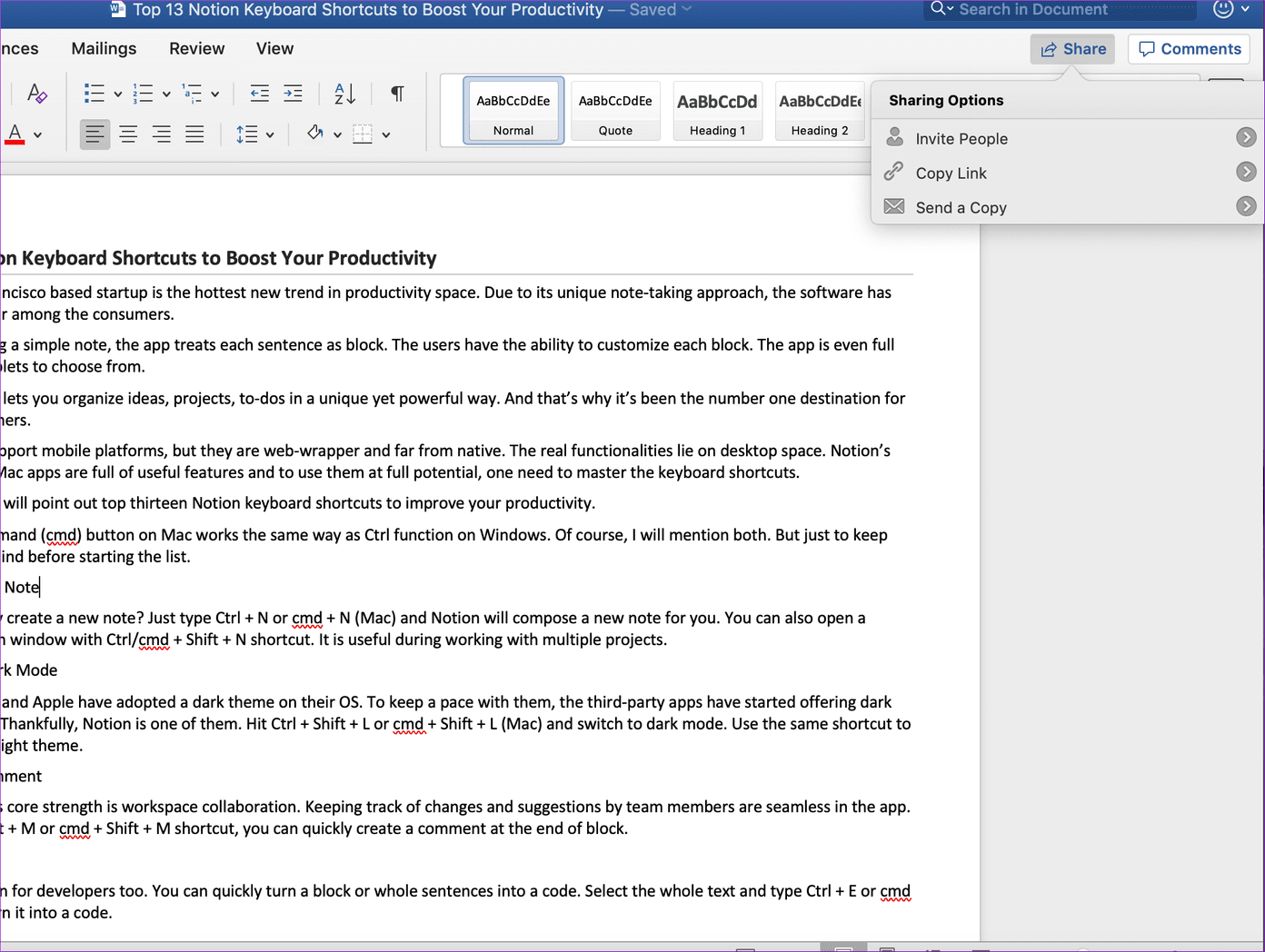The image size is (1265, 952).
Task: Click the Share button
Action: click(1073, 49)
